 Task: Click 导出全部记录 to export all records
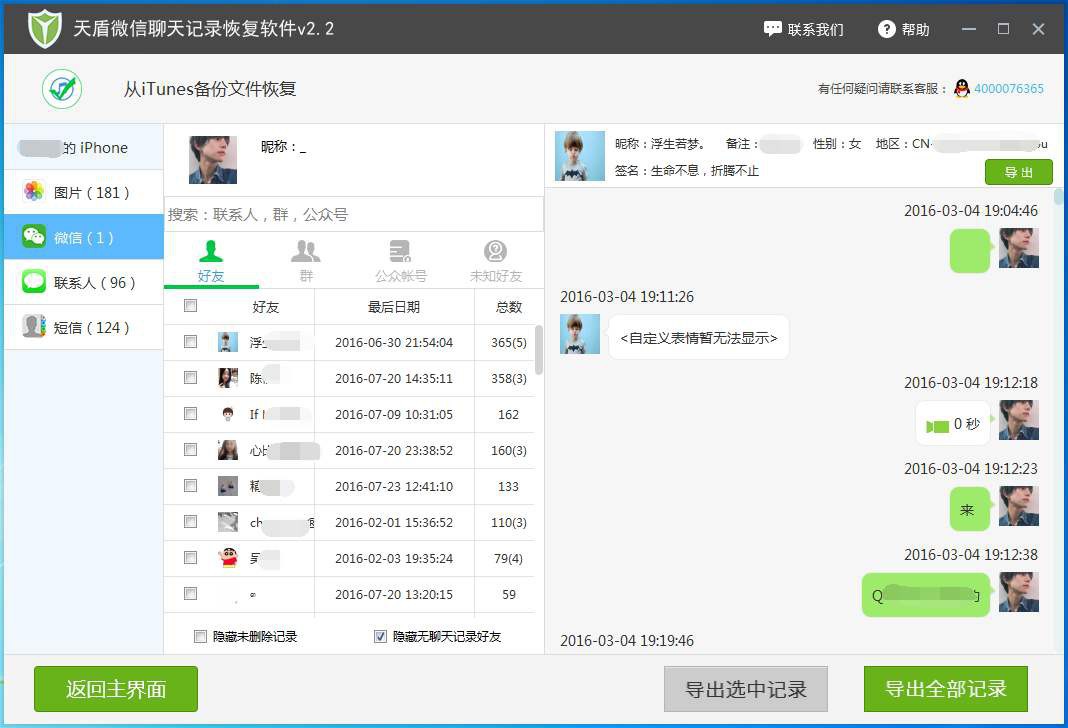944,688
